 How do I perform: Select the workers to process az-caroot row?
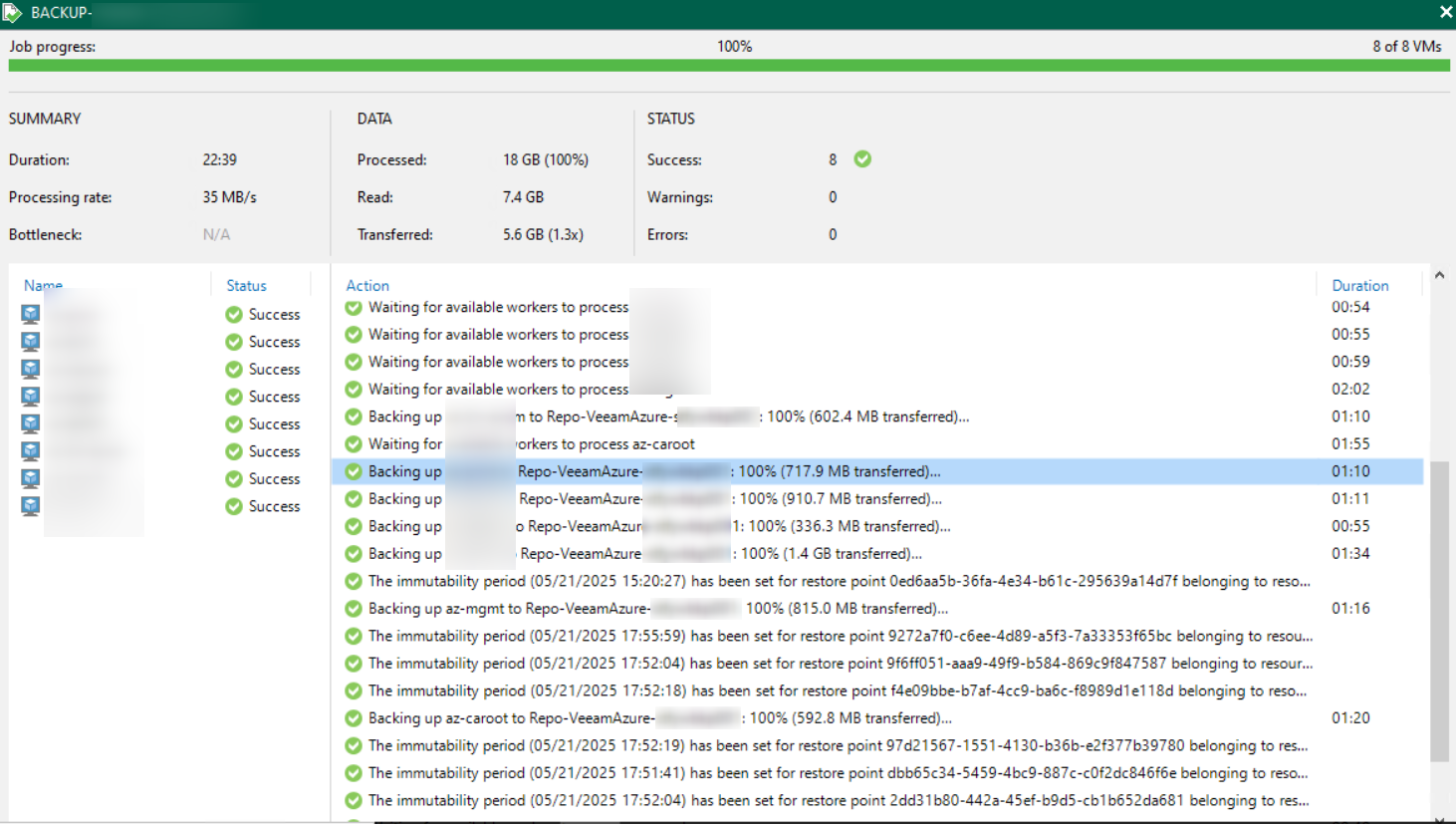click(877, 444)
